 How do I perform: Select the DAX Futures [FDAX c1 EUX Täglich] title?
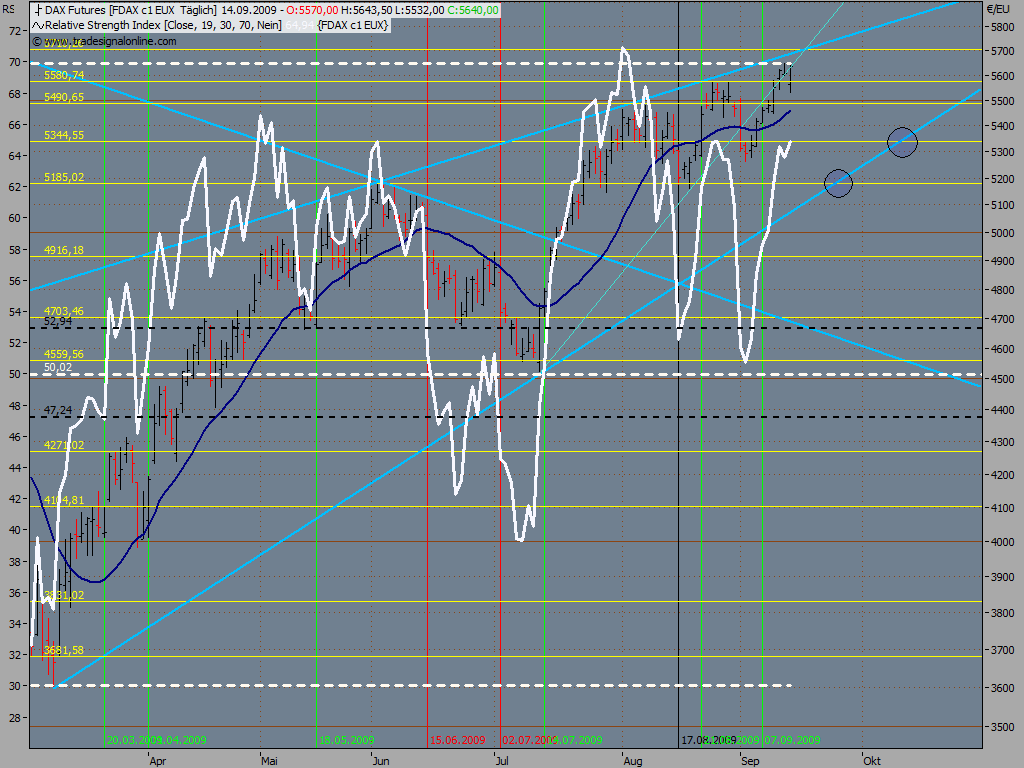[131, 10]
